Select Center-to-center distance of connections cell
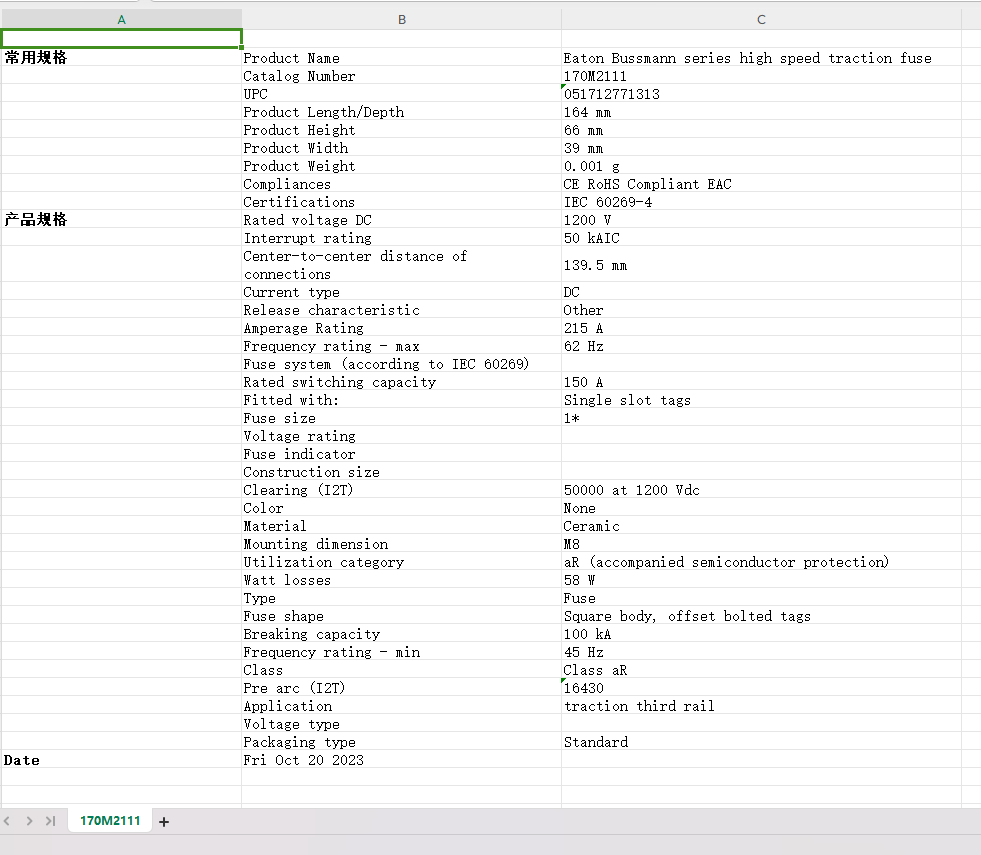 coord(402,265)
